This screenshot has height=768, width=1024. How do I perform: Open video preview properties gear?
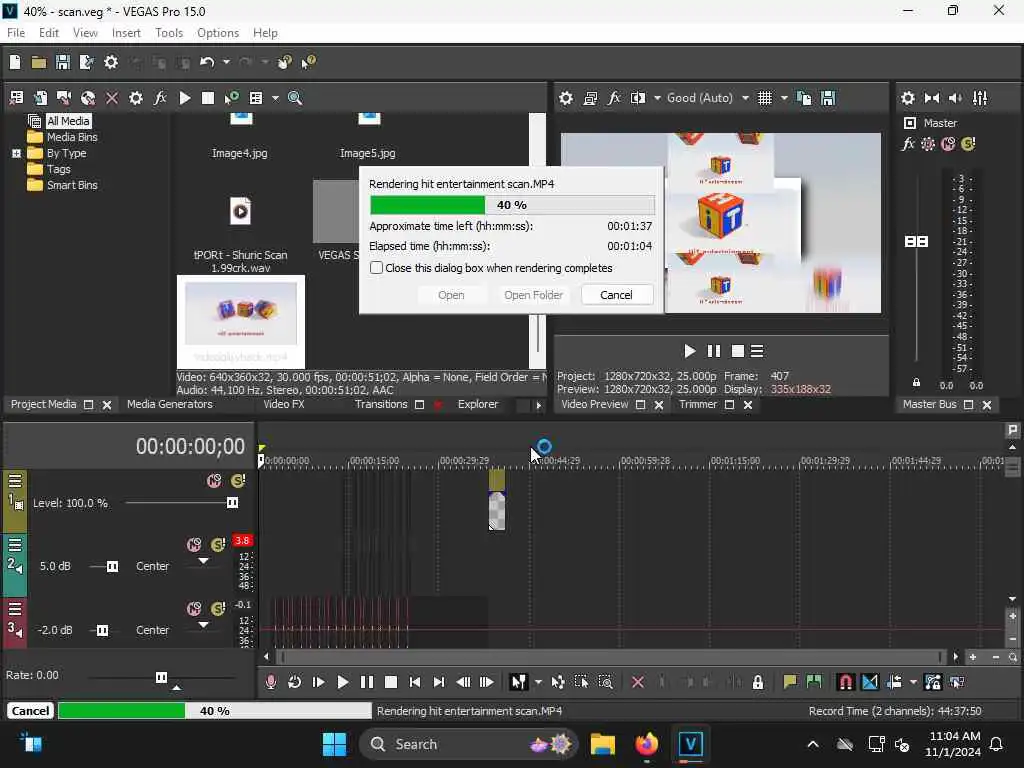[x=566, y=98]
